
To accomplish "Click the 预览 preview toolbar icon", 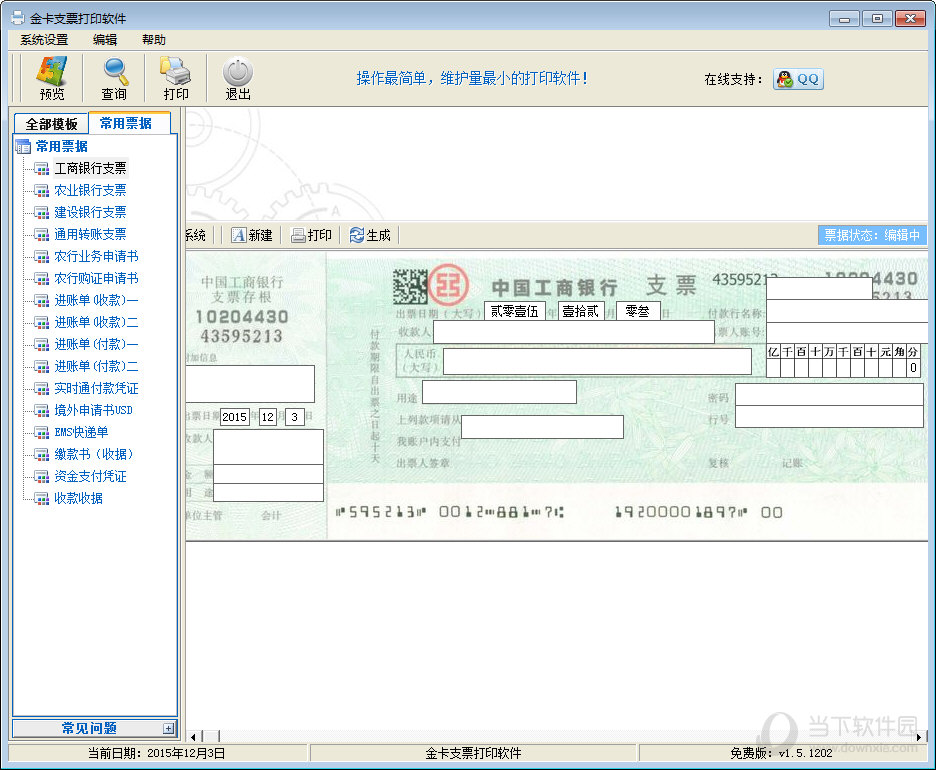I will (52, 78).
